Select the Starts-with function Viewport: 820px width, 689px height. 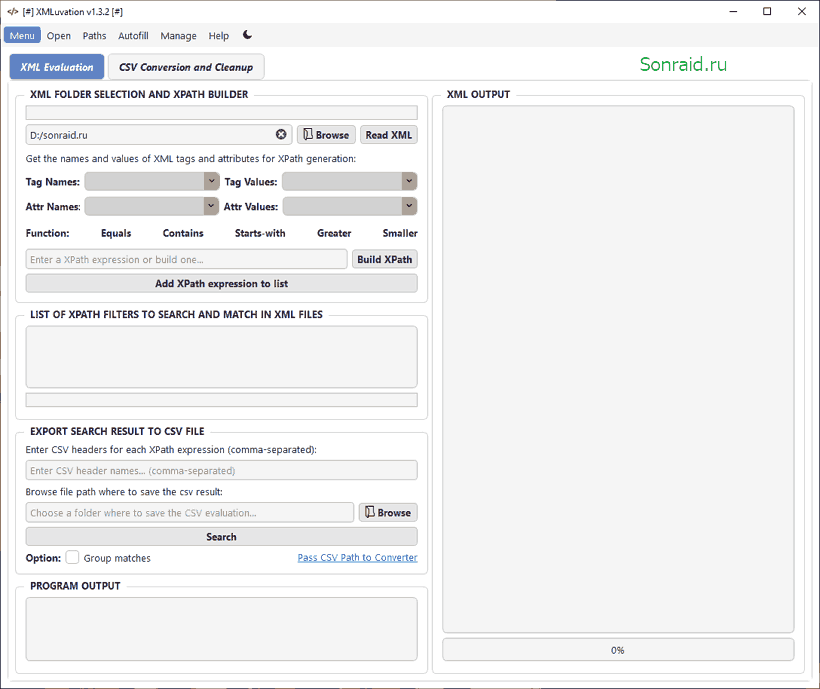click(260, 233)
